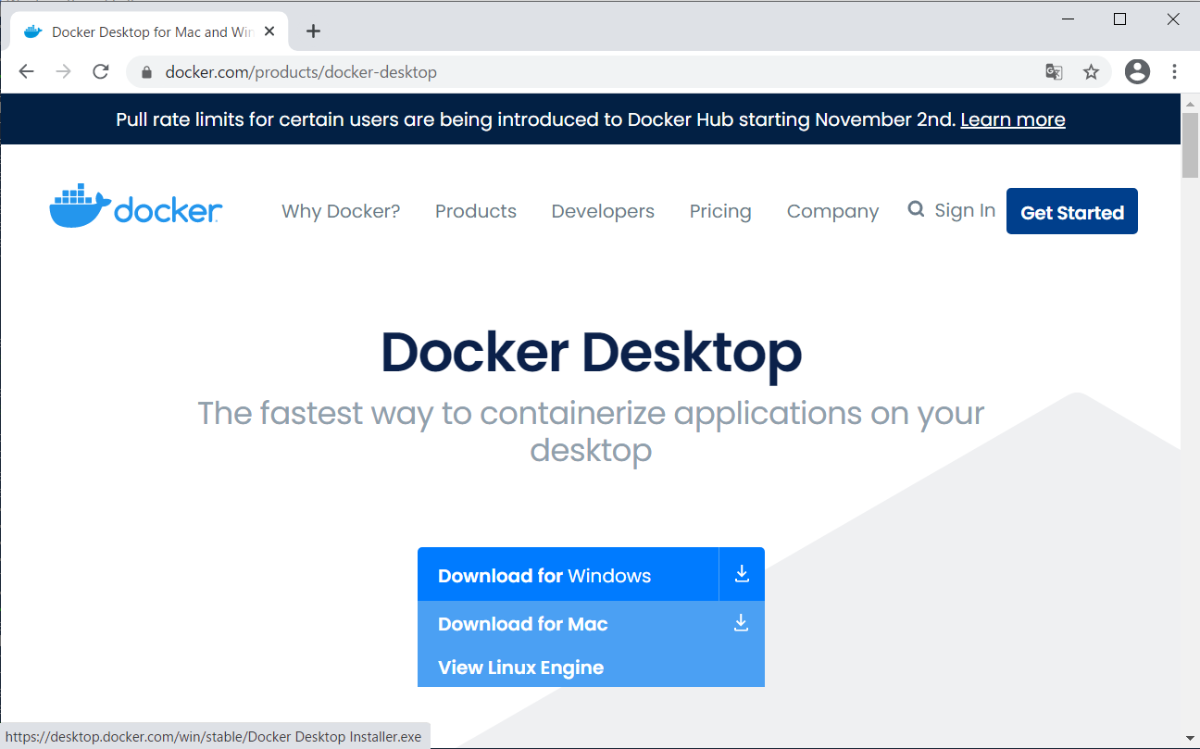Click Download for Mac button
The height and width of the screenshot is (749, 1200).
point(523,624)
